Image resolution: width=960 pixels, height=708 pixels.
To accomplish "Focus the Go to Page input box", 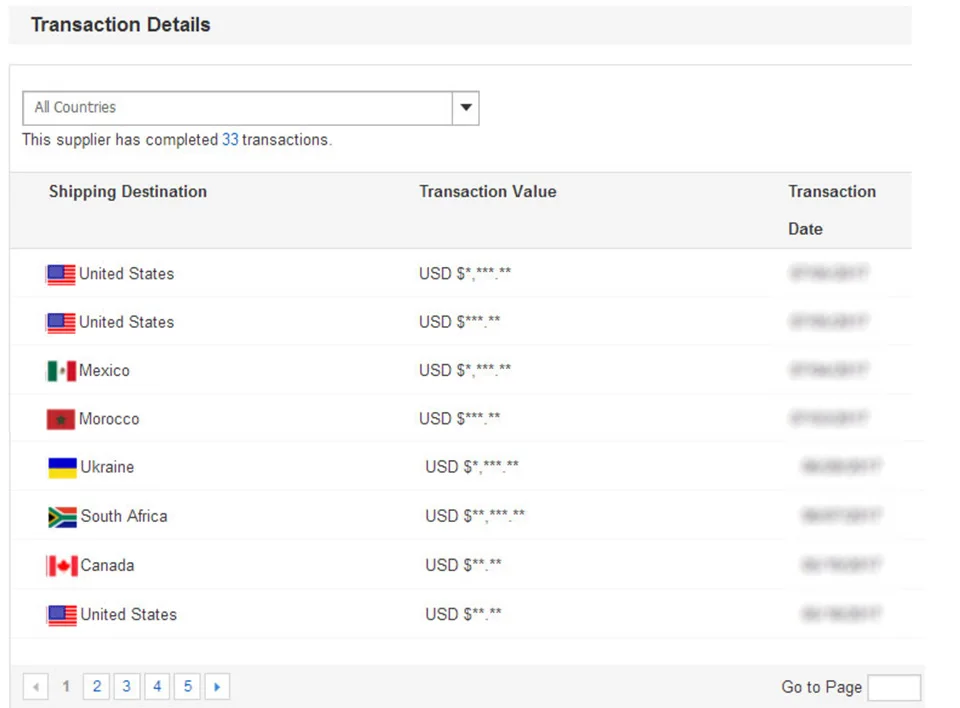I will (x=894, y=687).
